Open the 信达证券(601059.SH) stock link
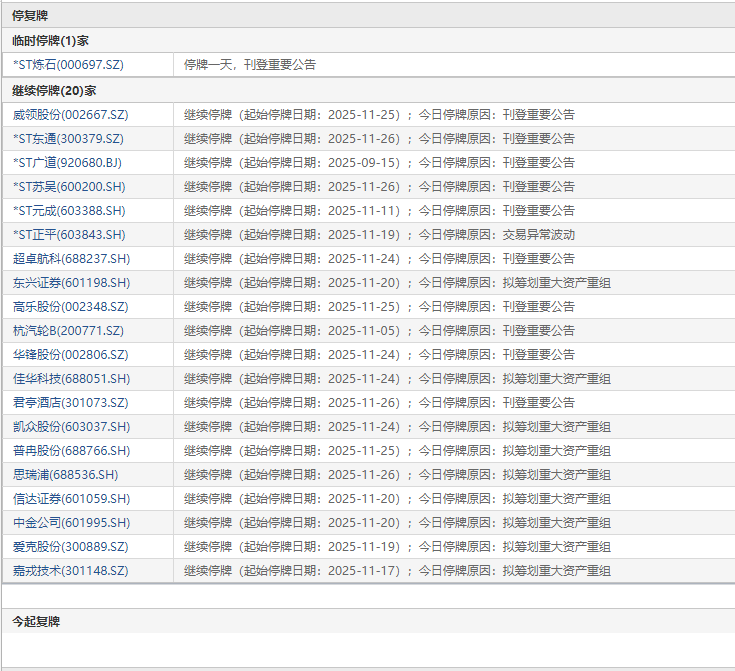This screenshot has height=671, width=735. tap(71, 498)
